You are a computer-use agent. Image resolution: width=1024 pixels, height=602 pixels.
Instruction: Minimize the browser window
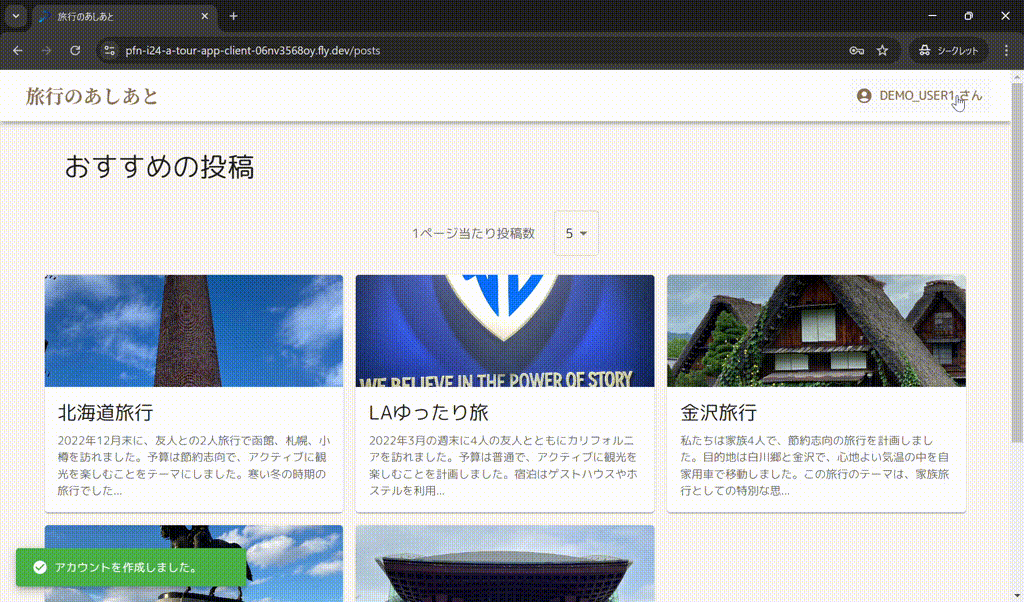(x=933, y=16)
